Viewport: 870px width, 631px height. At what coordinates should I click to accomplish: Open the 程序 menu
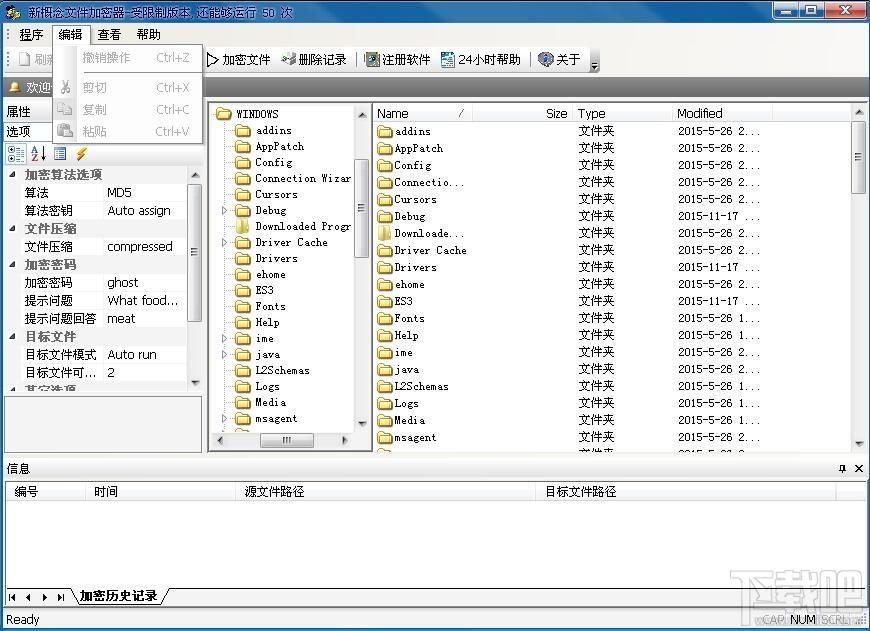pos(31,35)
